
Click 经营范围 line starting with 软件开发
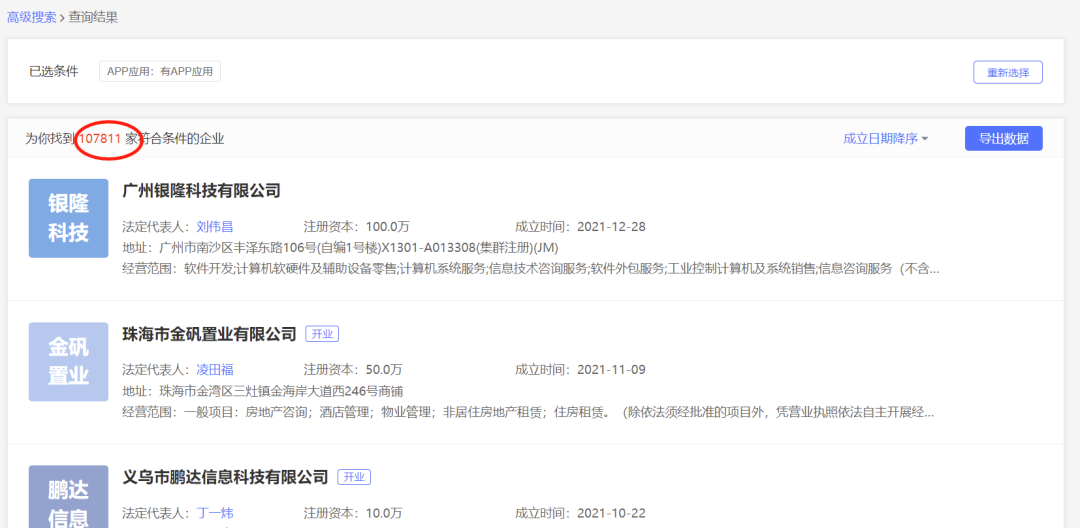[x=530, y=268]
